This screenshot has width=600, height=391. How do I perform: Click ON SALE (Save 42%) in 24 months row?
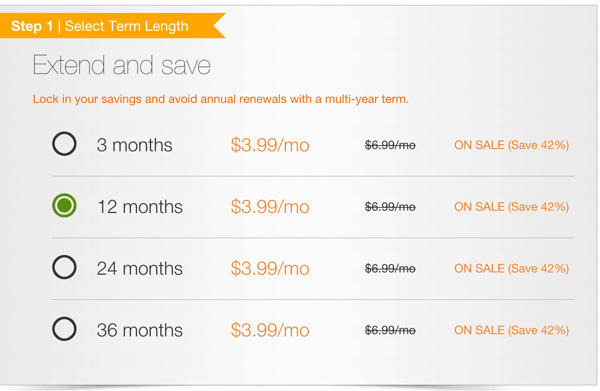(512, 269)
